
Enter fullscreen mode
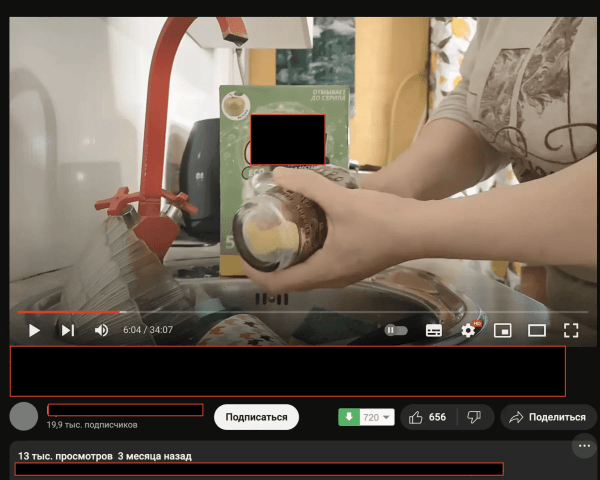[571, 330]
